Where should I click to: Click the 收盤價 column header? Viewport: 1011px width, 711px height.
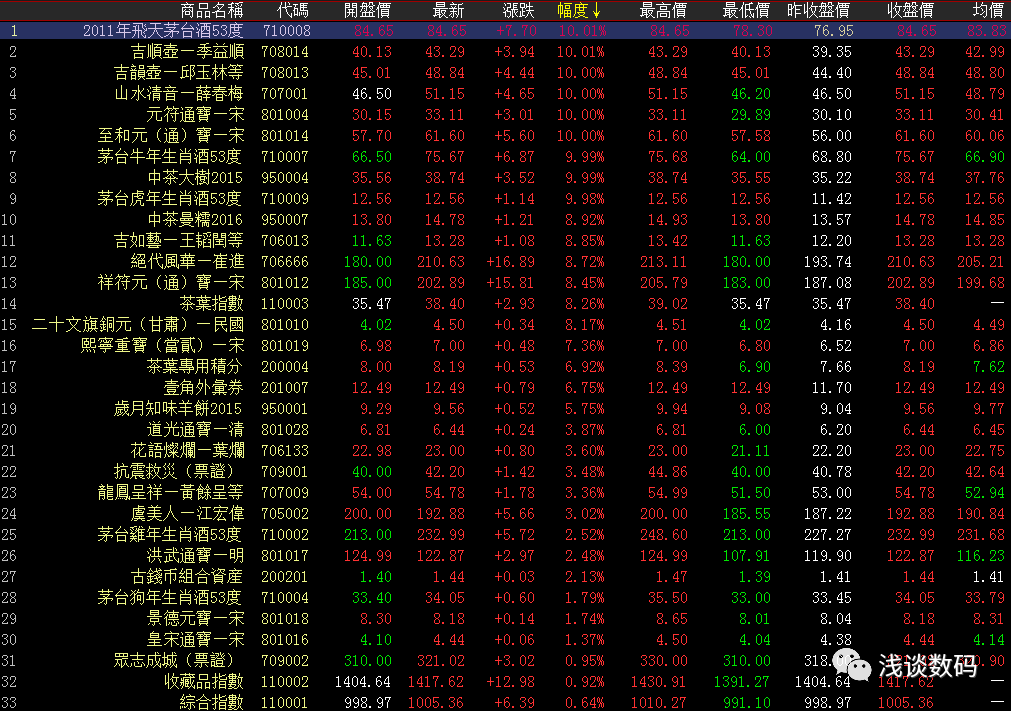coord(910,10)
